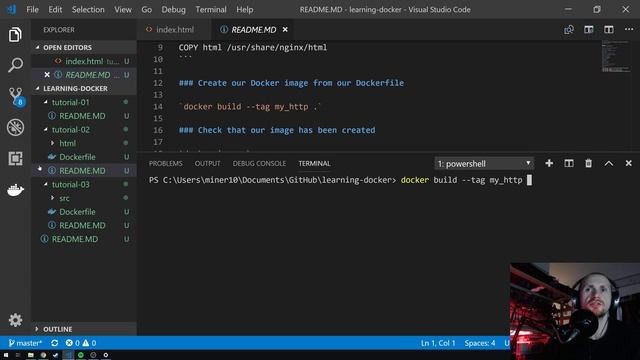Open the editor More Actions ellipsis
The image size is (640, 360).
(x=629, y=29)
